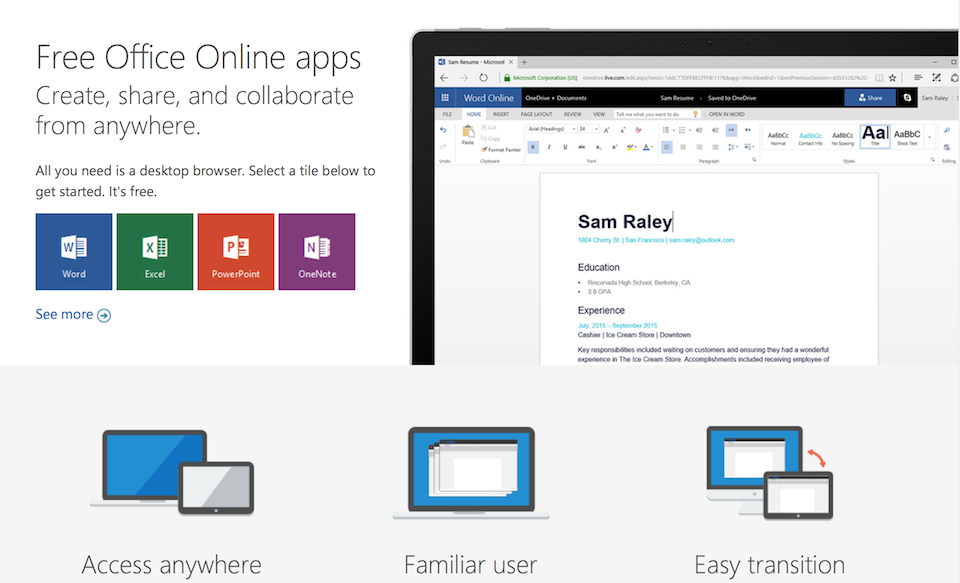
Task: Switch to the REVIEW ribbon tab
Action: (571, 114)
